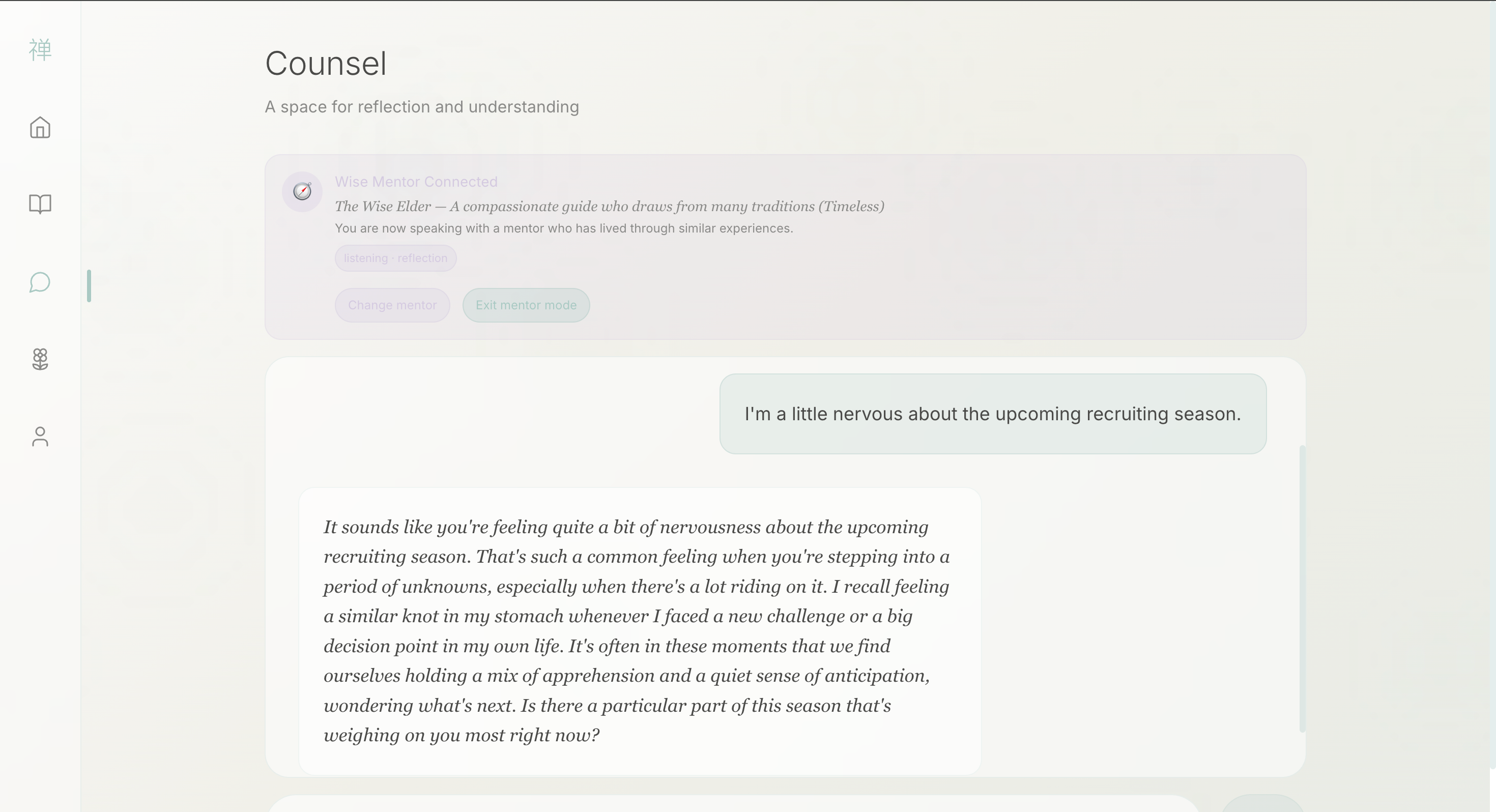1496x812 pixels.
Task: Click the listening · reflection tag
Action: tap(395, 258)
